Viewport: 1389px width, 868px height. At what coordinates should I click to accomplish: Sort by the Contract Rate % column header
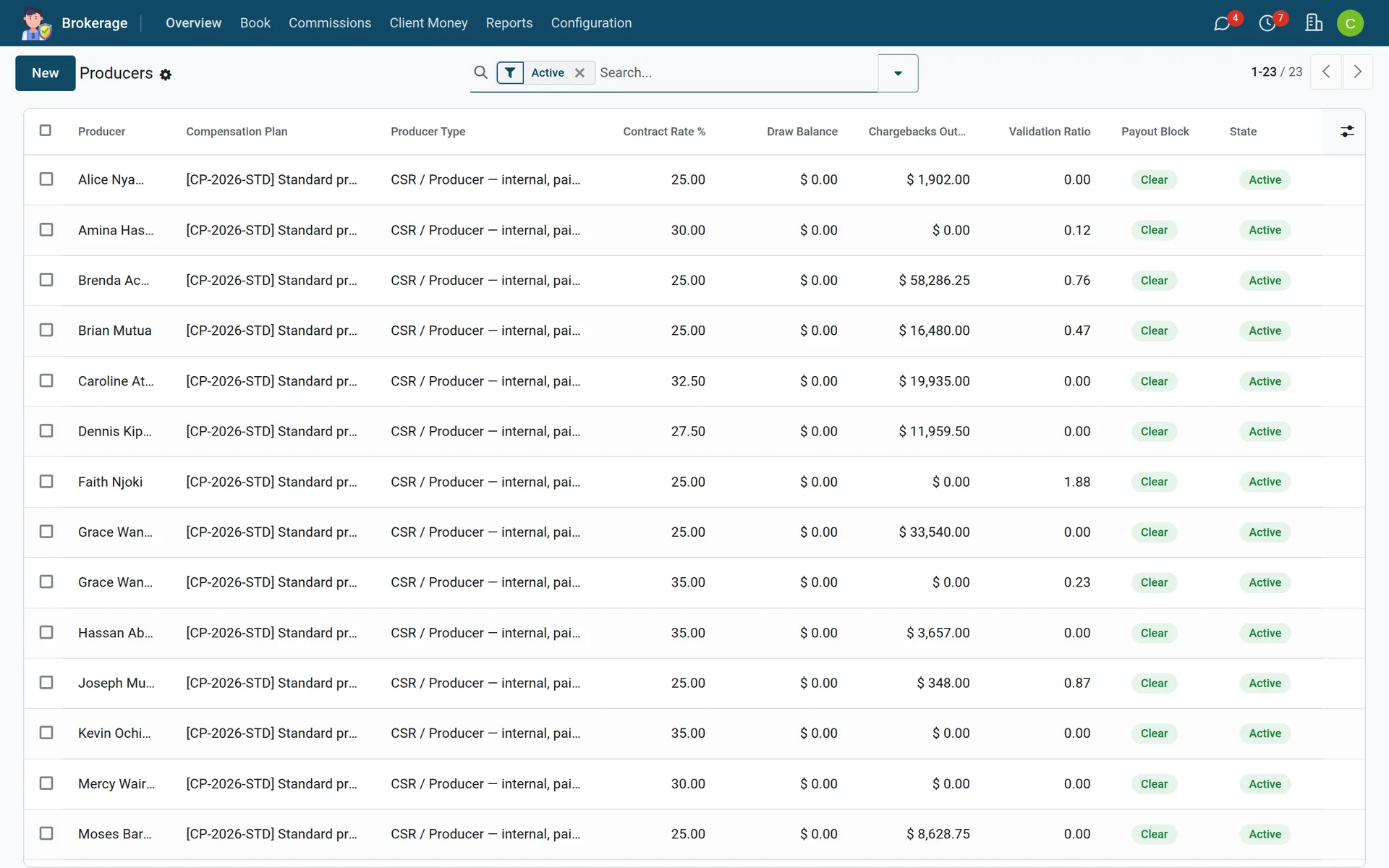664,132
